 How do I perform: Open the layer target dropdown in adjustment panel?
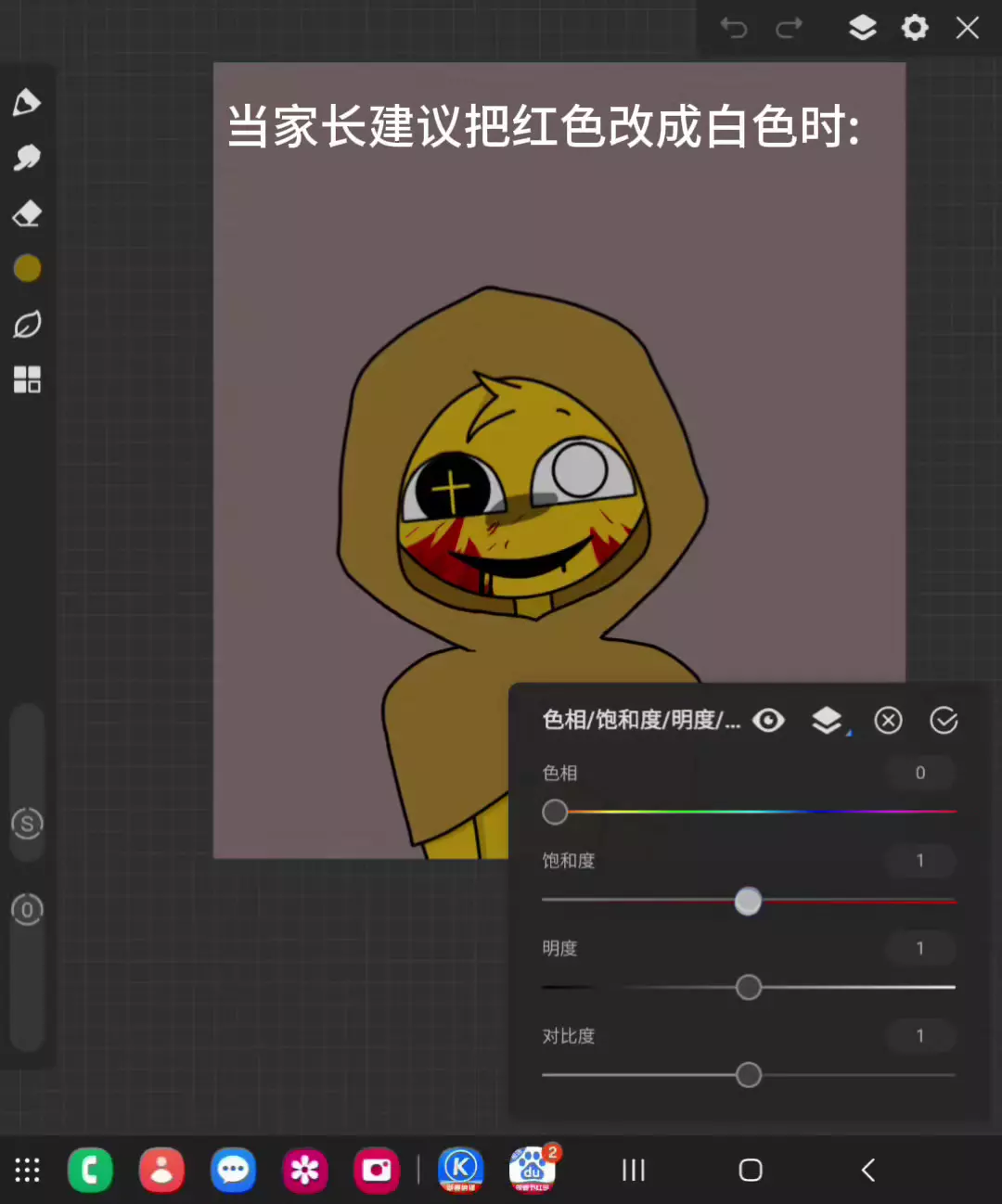tap(829, 721)
